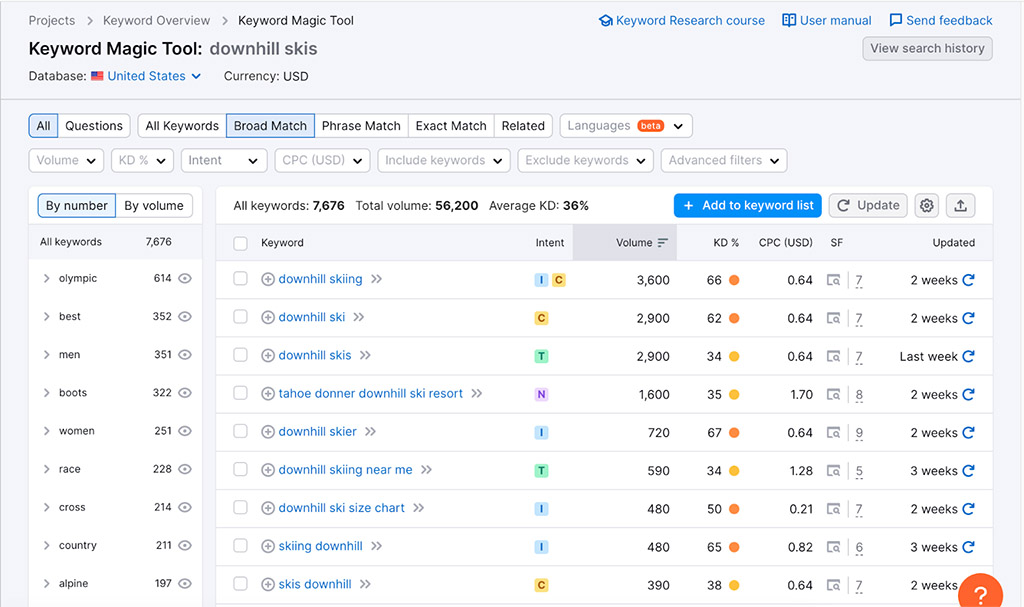1024x607 pixels.
Task: Open SERP features icon for downhill ski
Action: tap(833, 319)
